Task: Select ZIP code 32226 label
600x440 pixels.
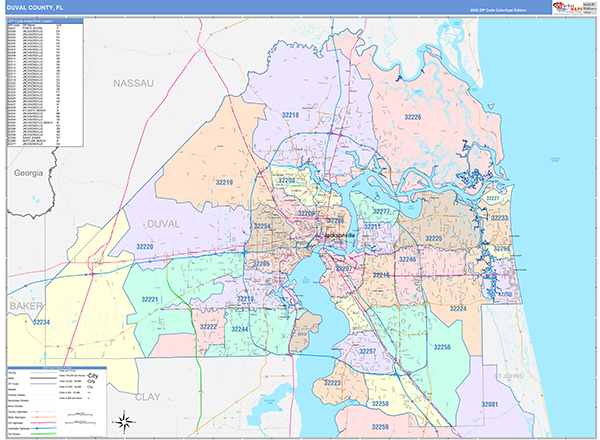Action: coord(412,117)
